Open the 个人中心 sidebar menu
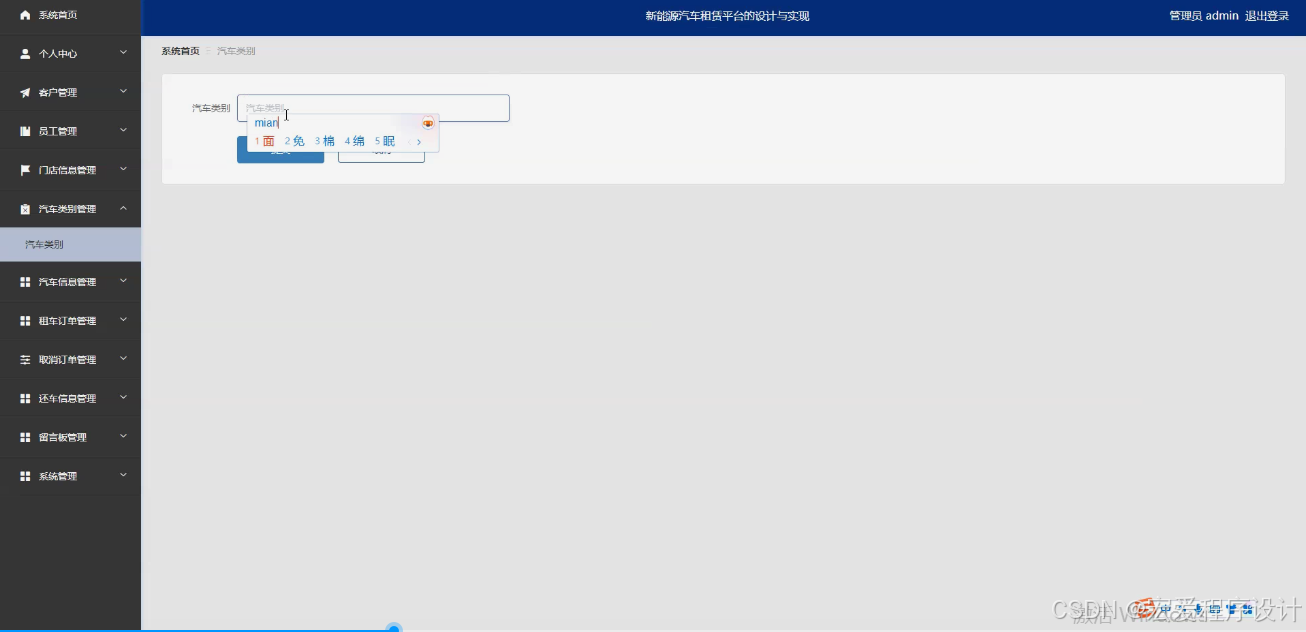This screenshot has height=632, width=1306. click(70, 54)
